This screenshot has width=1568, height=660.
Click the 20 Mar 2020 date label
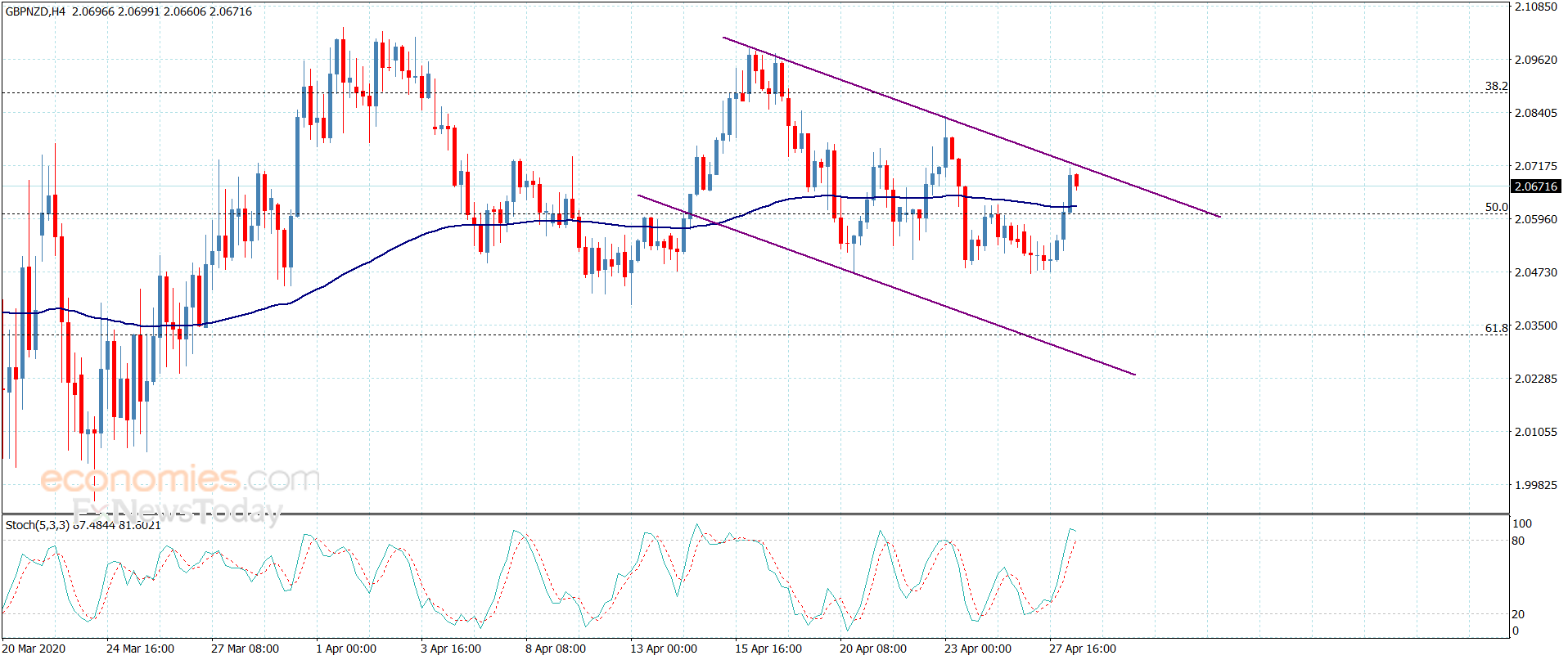34,649
